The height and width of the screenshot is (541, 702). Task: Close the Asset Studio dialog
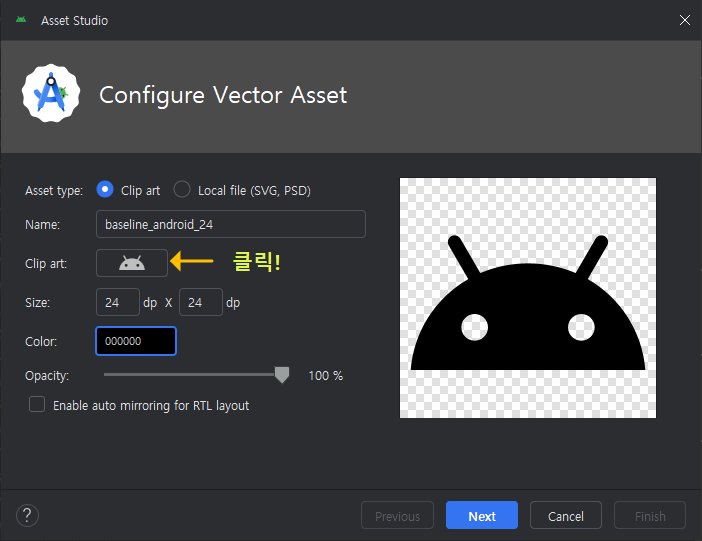point(685,20)
